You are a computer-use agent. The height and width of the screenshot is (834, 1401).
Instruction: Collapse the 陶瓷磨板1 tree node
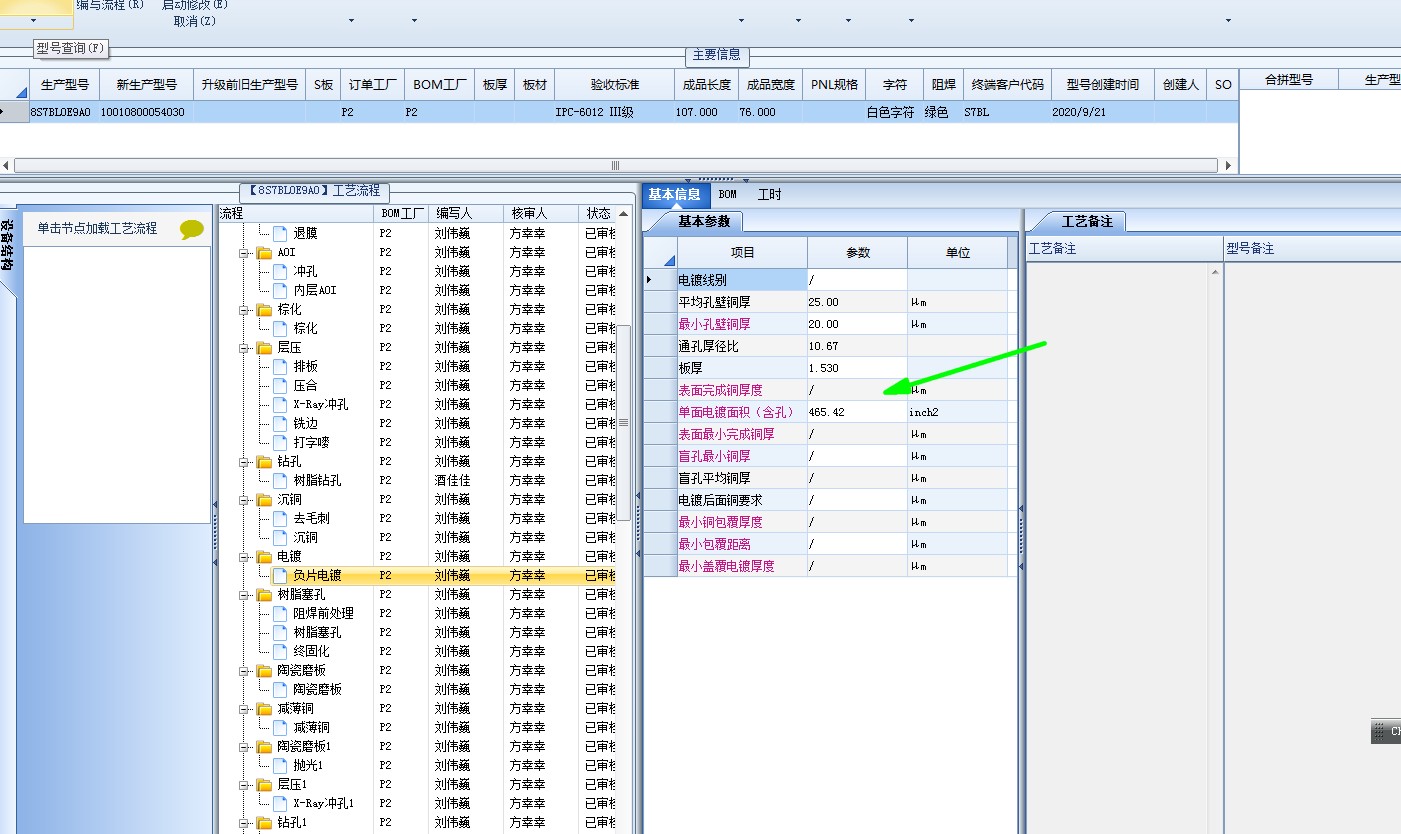pos(244,747)
